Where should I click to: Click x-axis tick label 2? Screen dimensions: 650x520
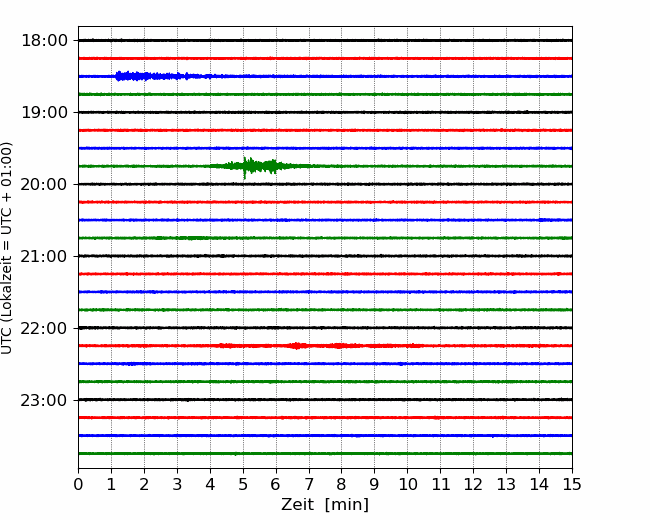[x=144, y=484]
